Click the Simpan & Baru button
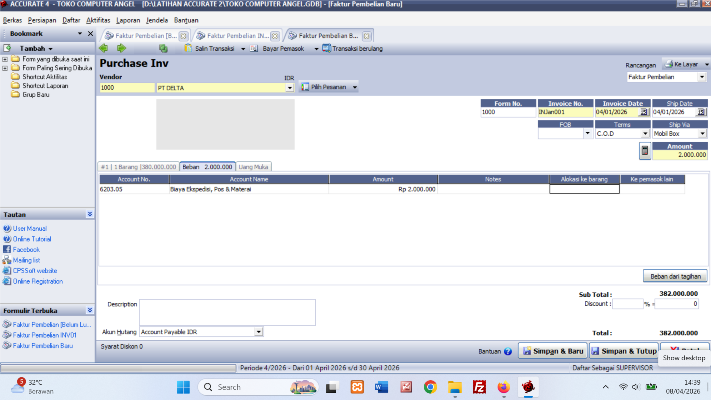The width and height of the screenshot is (711, 400). pos(553,351)
